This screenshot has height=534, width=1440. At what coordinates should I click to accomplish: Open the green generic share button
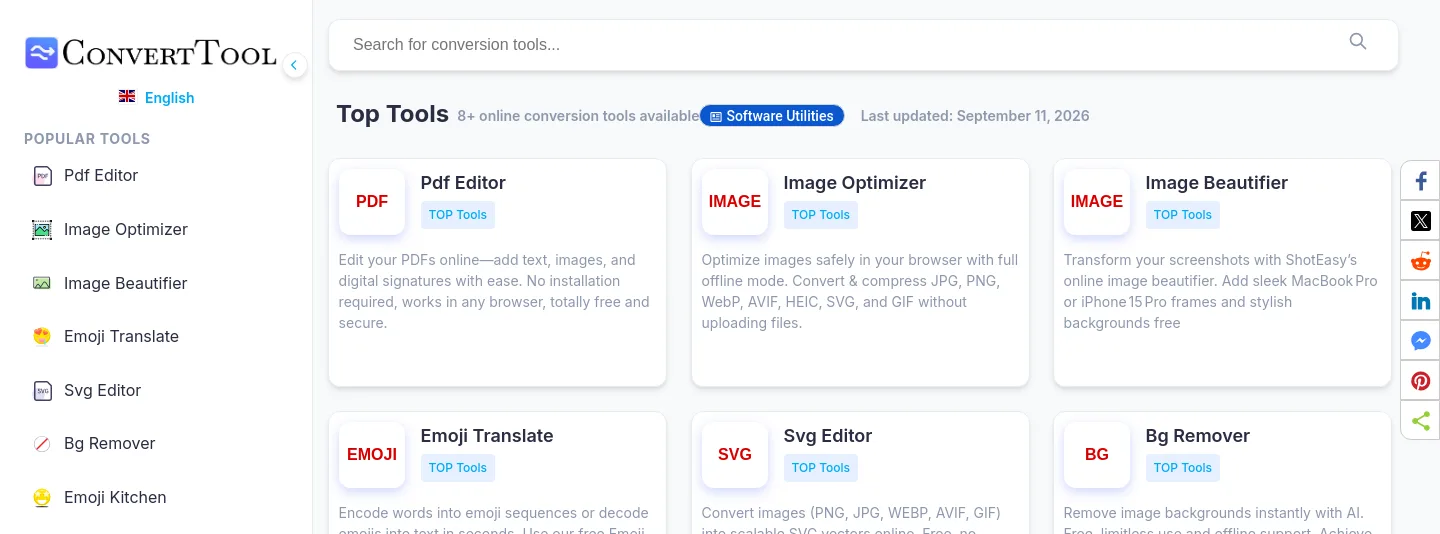pyautogui.click(x=1421, y=421)
